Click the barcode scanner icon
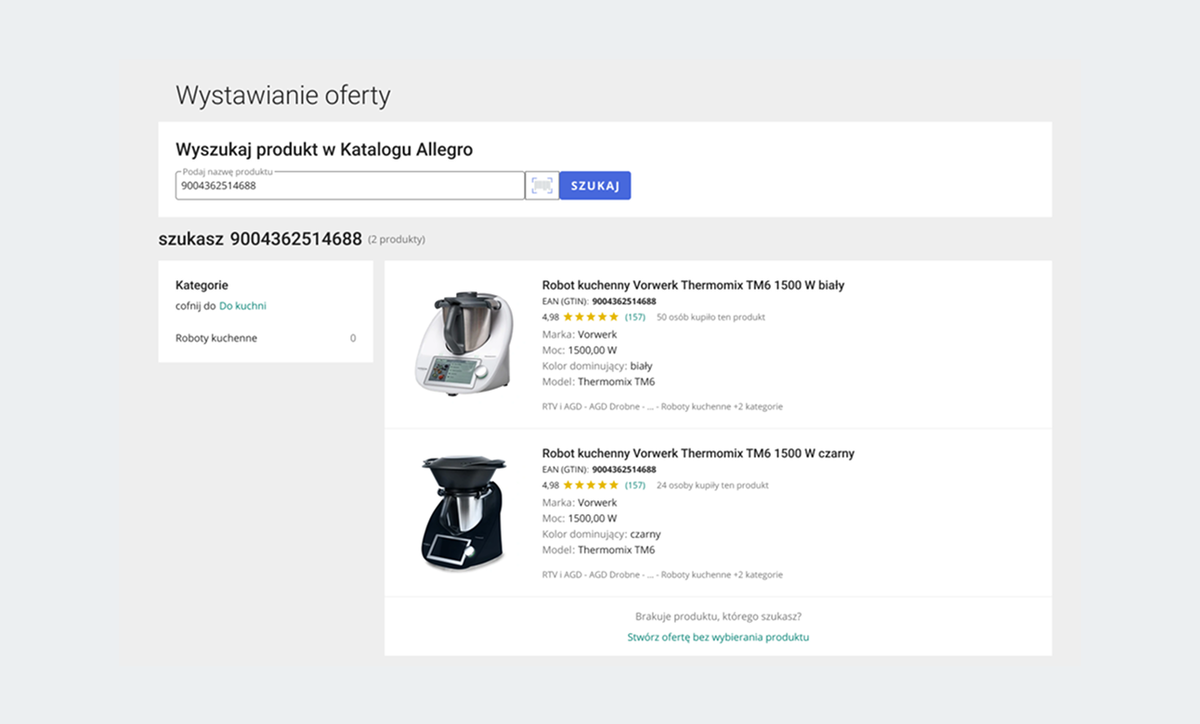This screenshot has height=724, width=1200. click(x=542, y=185)
